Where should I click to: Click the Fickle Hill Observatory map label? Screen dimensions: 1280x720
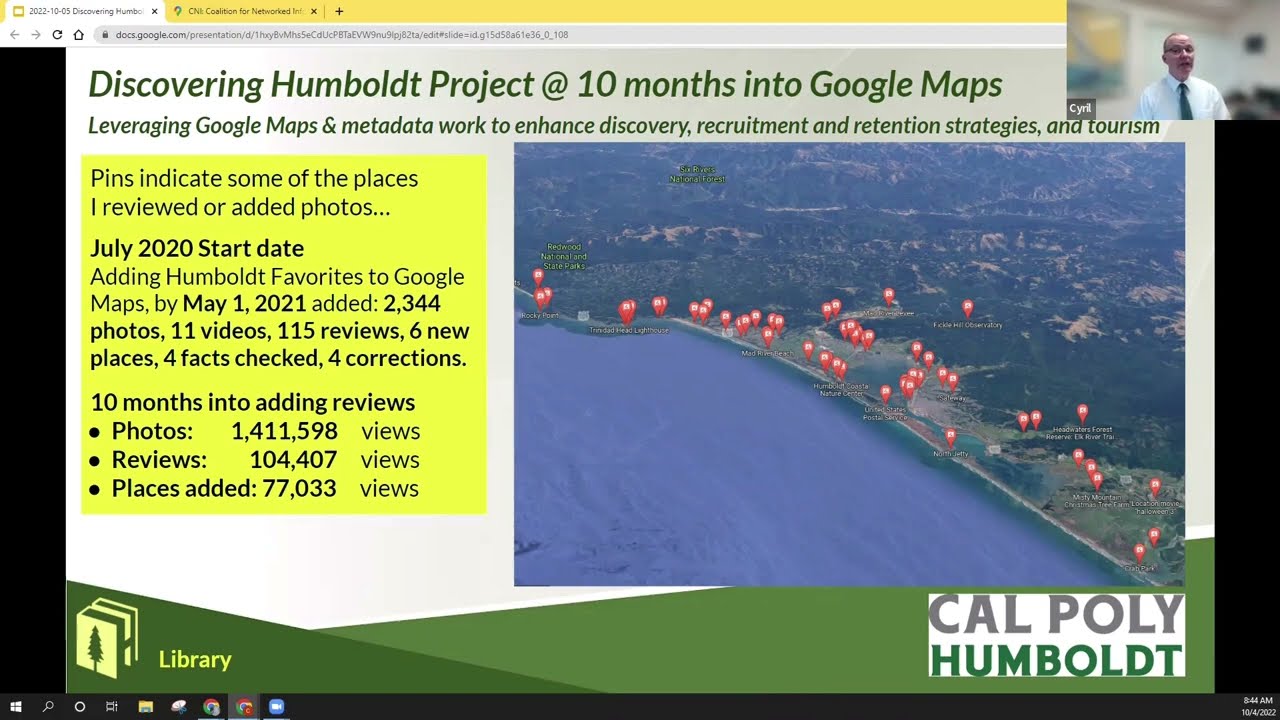point(968,325)
